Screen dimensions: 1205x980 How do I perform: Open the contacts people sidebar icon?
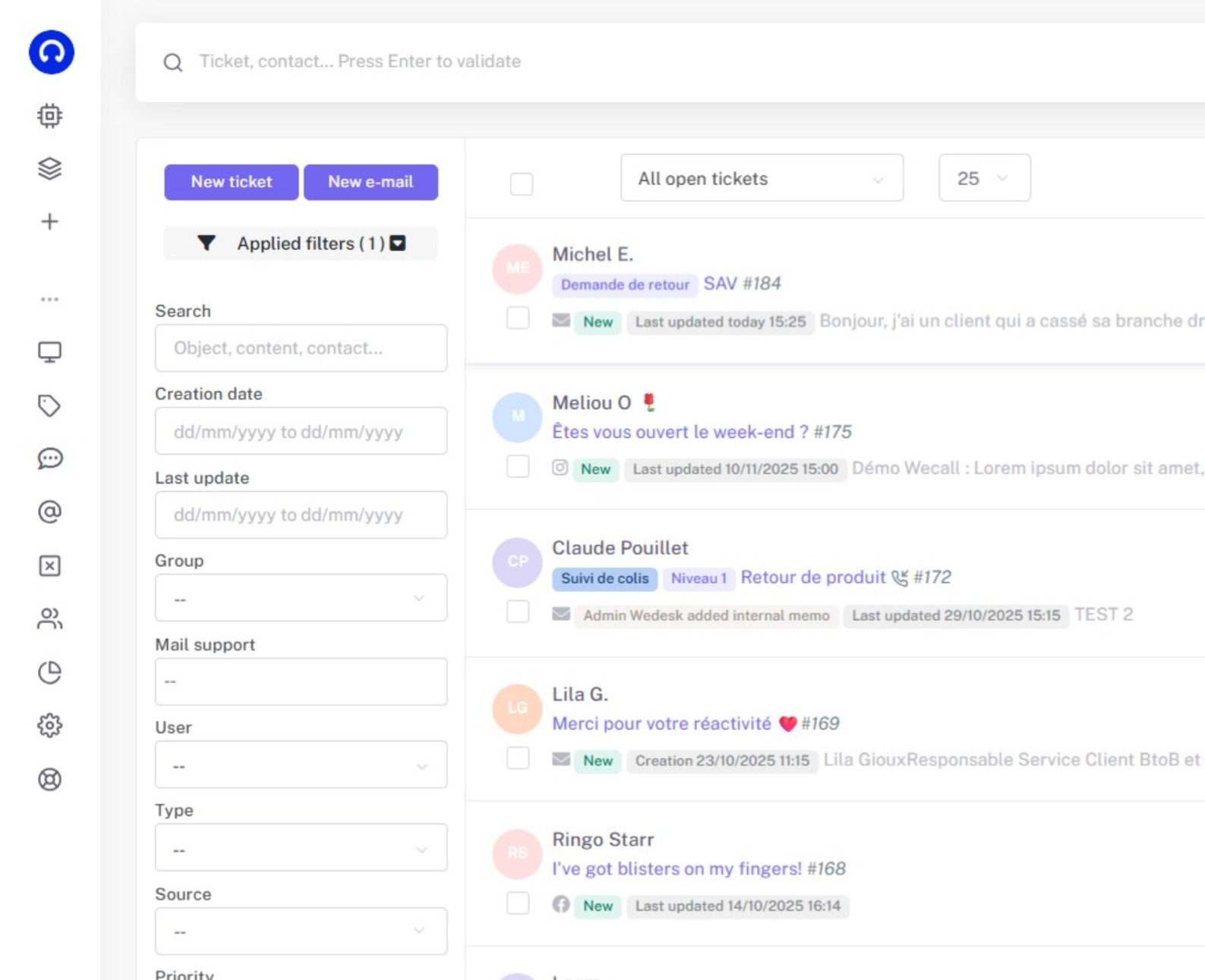point(50,619)
